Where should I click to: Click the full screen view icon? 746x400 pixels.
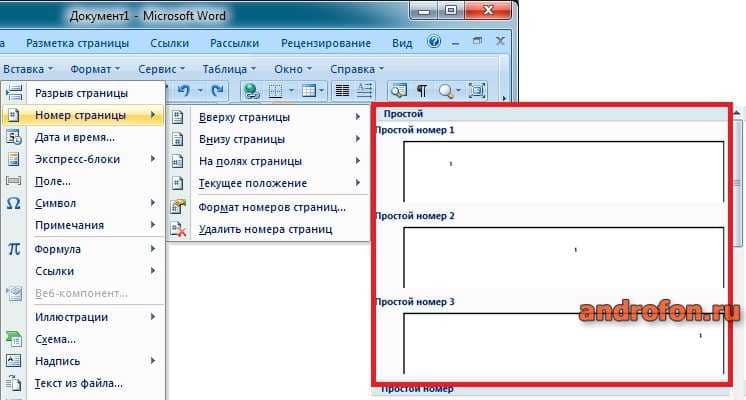(x=477, y=90)
